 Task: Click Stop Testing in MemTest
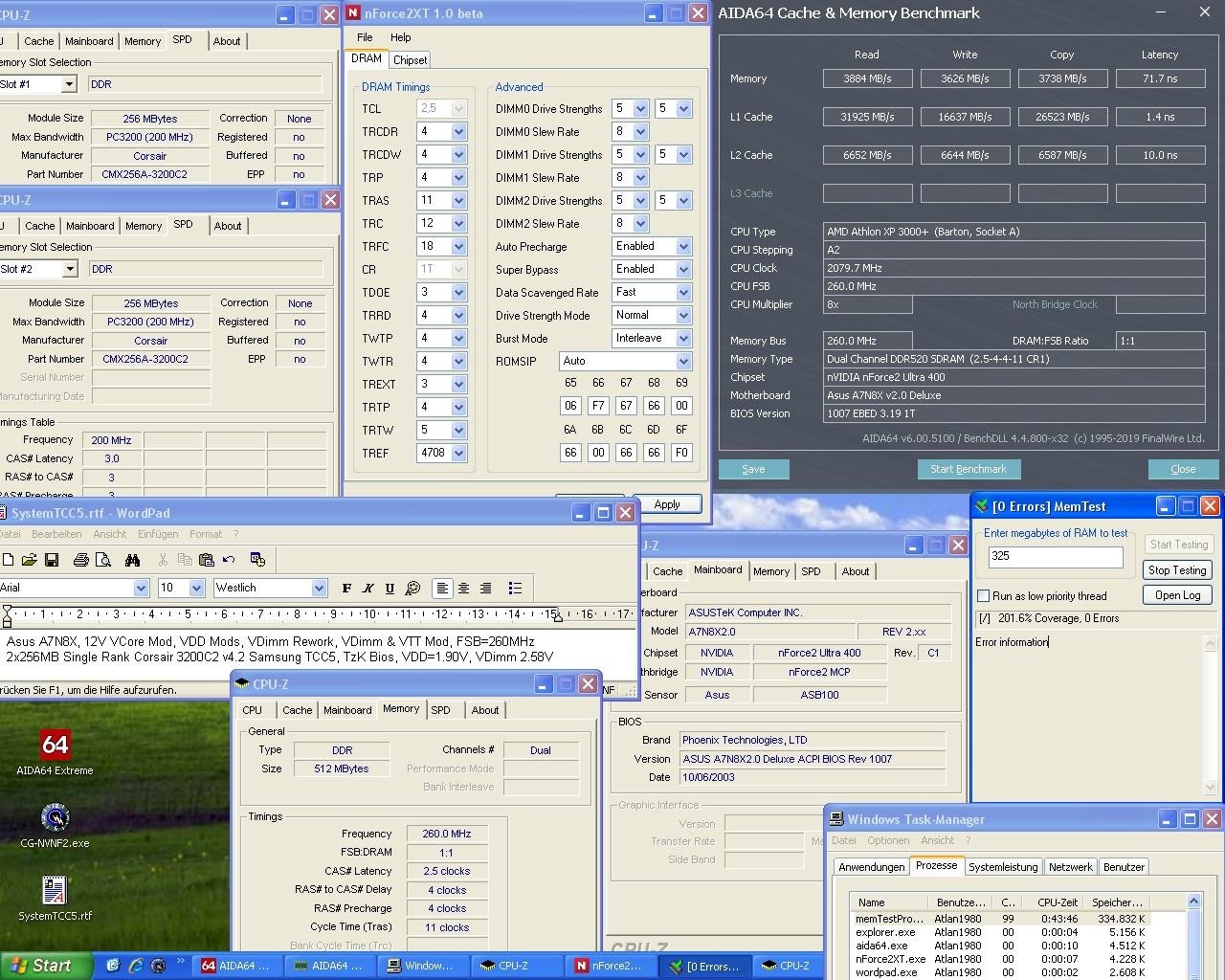point(1177,569)
